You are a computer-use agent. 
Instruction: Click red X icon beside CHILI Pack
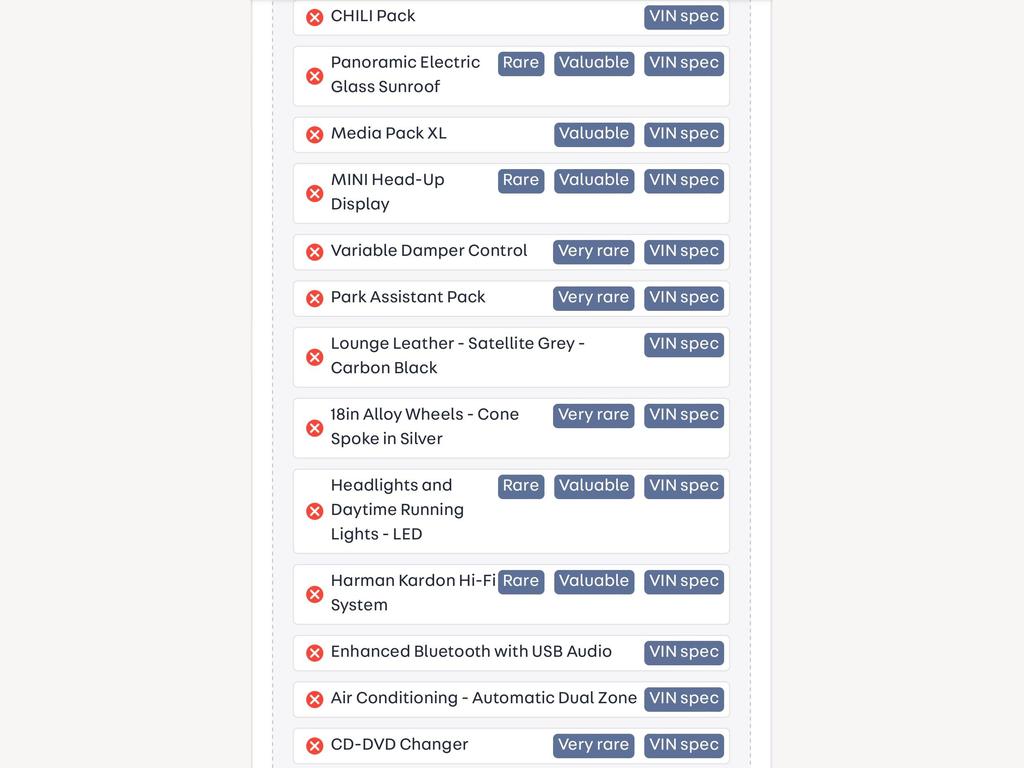click(315, 17)
